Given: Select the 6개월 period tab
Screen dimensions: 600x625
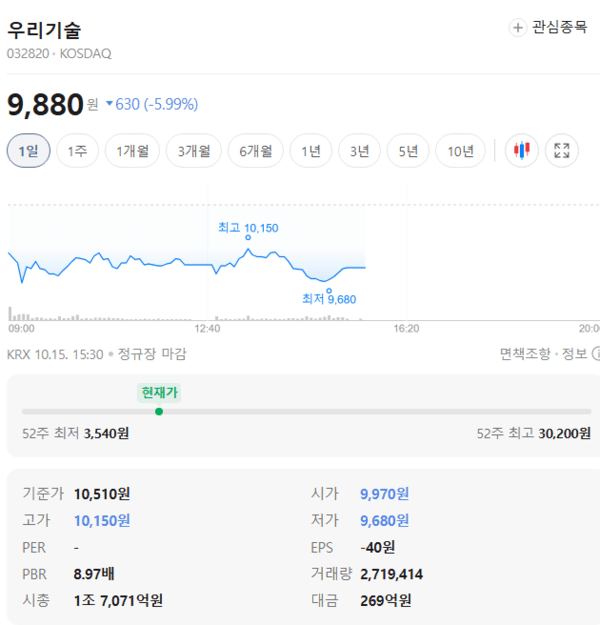Looking at the screenshot, I should [256, 151].
